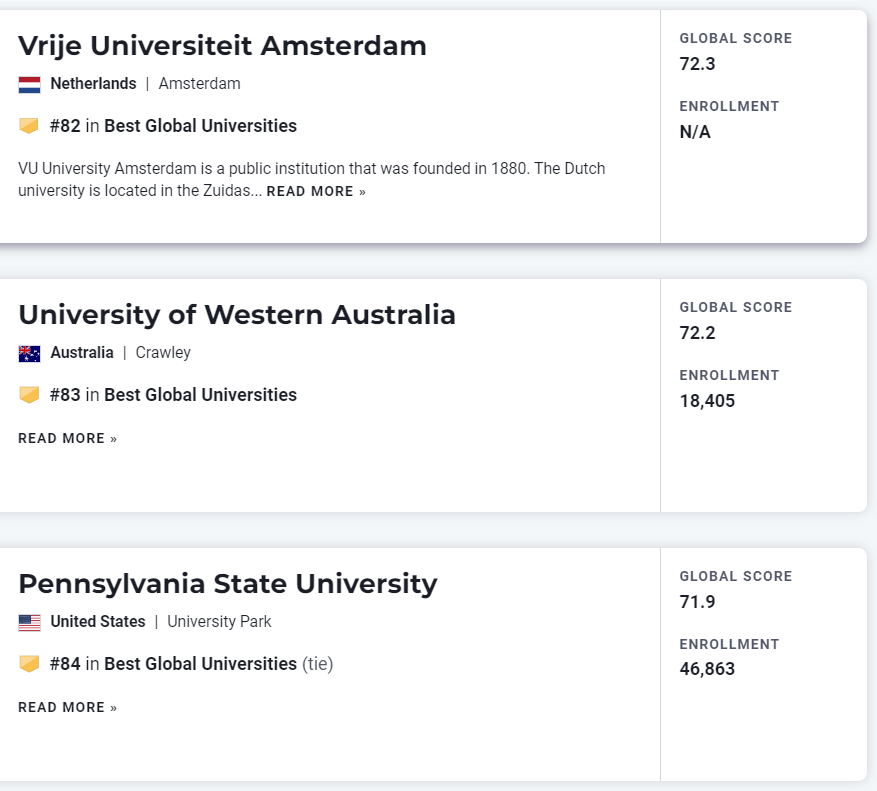Open University of Western Australia title link
This screenshot has width=877, height=791.
click(x=237, y=315)
